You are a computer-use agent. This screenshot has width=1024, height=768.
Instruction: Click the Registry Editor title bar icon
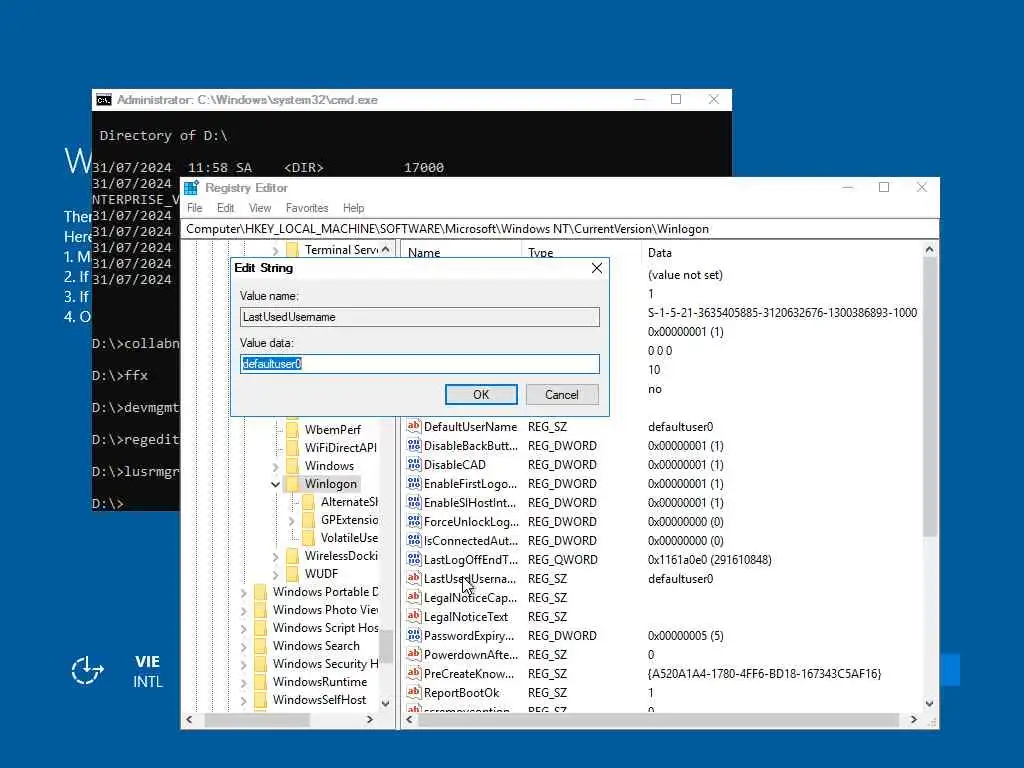pos(191,188)
